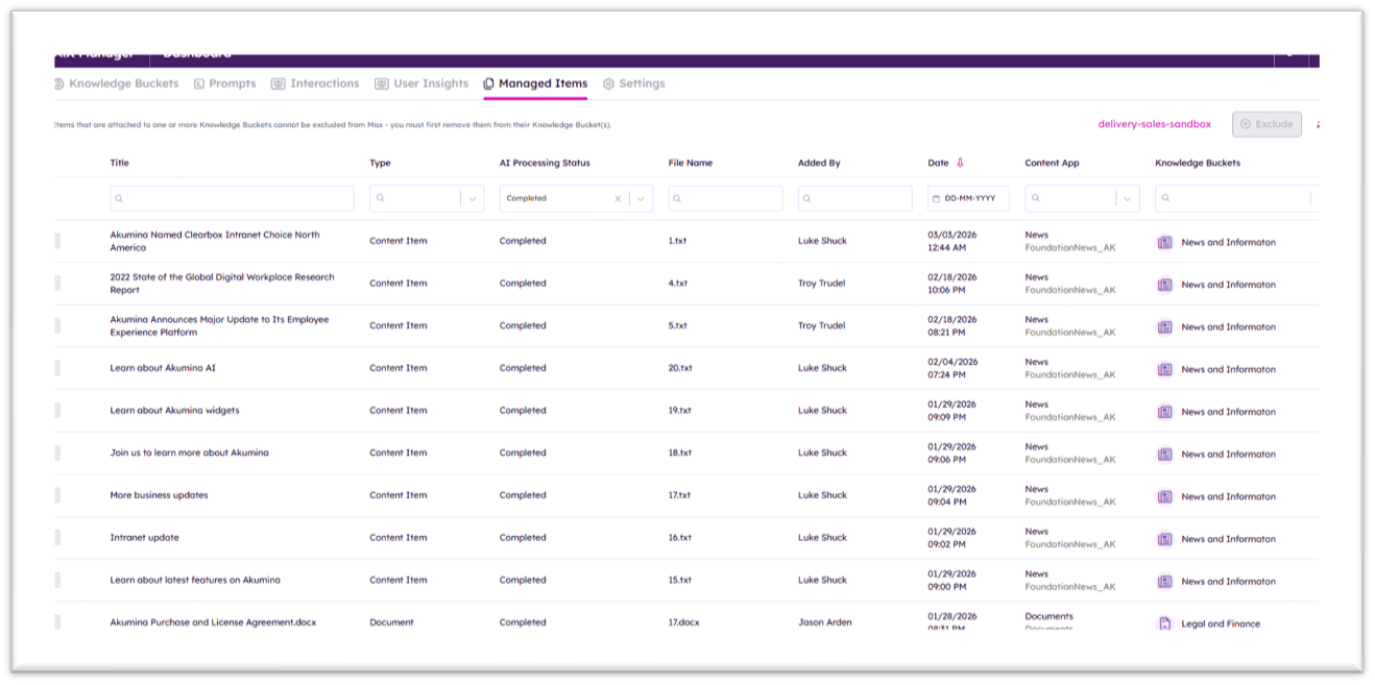1375x685 pixels.
Task: Open the DD-MM-YYYY date filter field
Action: [969, 198]
